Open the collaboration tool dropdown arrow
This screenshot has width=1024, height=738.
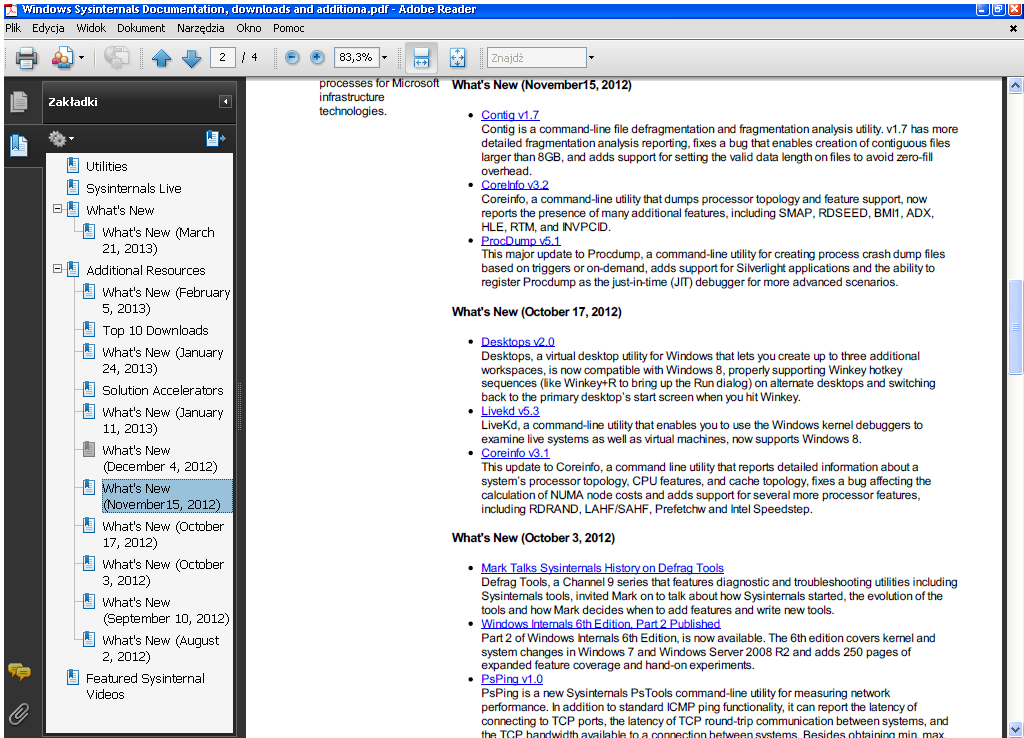81,57
